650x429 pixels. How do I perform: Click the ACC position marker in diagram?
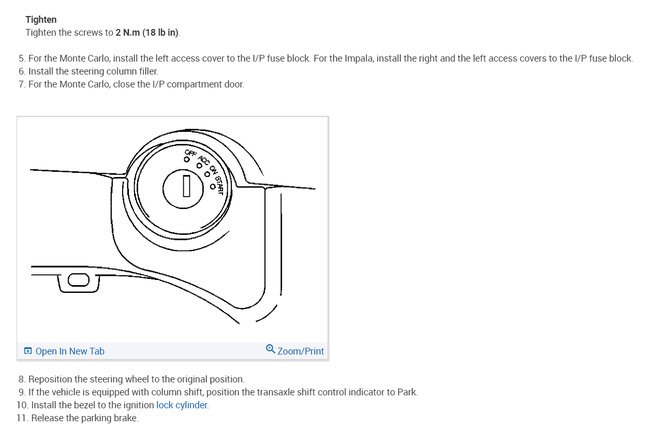pyautogui.click(x=199, y=165)
